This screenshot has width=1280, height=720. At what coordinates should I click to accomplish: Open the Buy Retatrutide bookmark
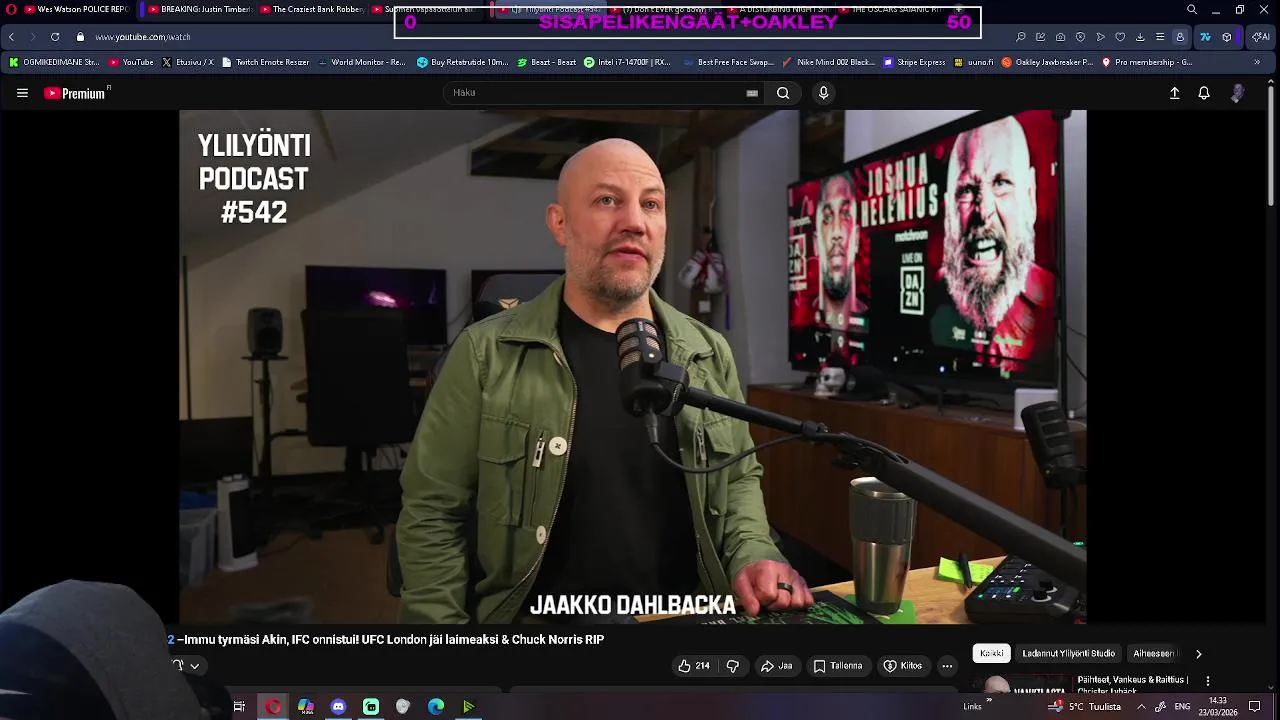tap(463, 62)
